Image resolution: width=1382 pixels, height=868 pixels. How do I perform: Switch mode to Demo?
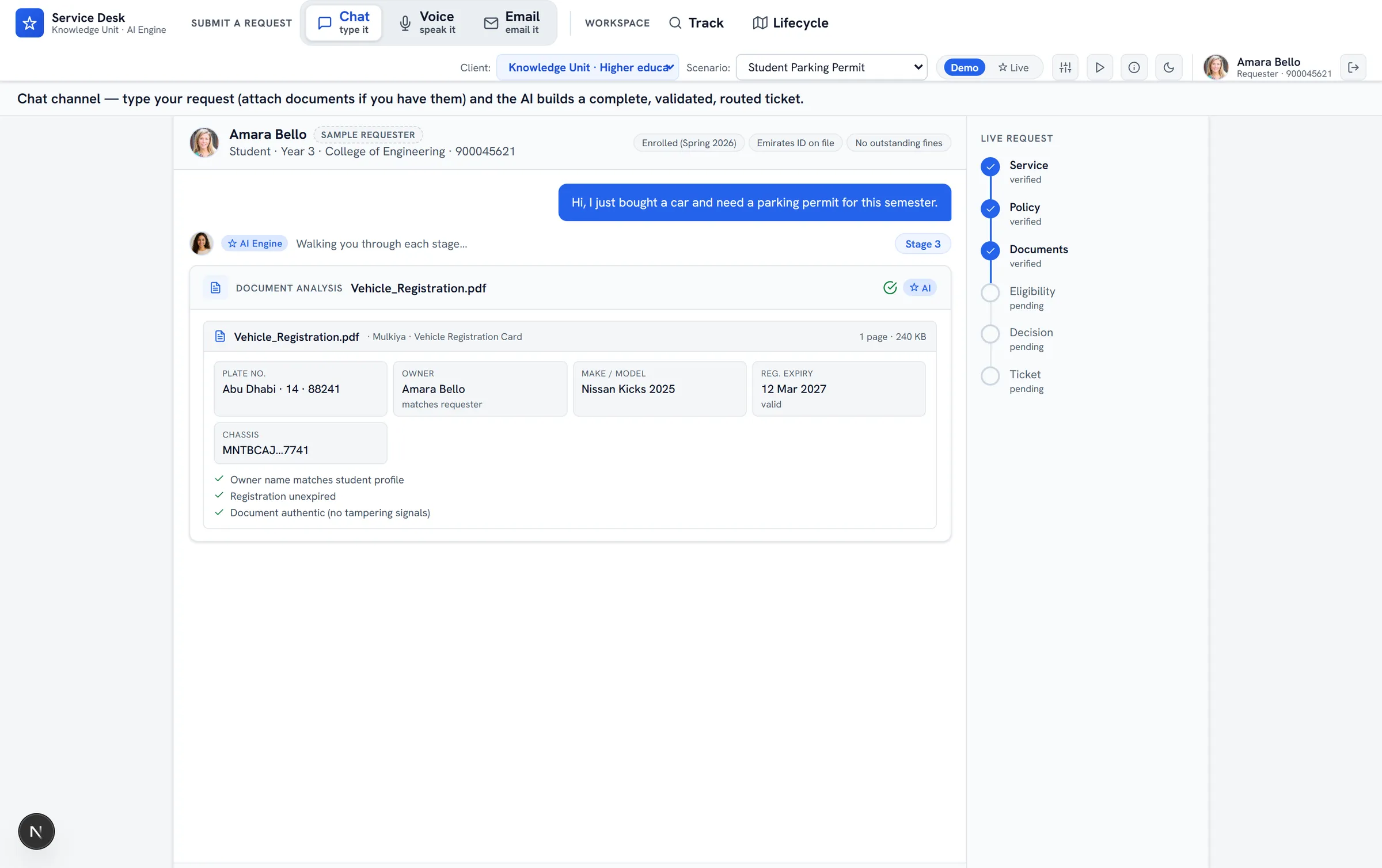pos(965,67)
